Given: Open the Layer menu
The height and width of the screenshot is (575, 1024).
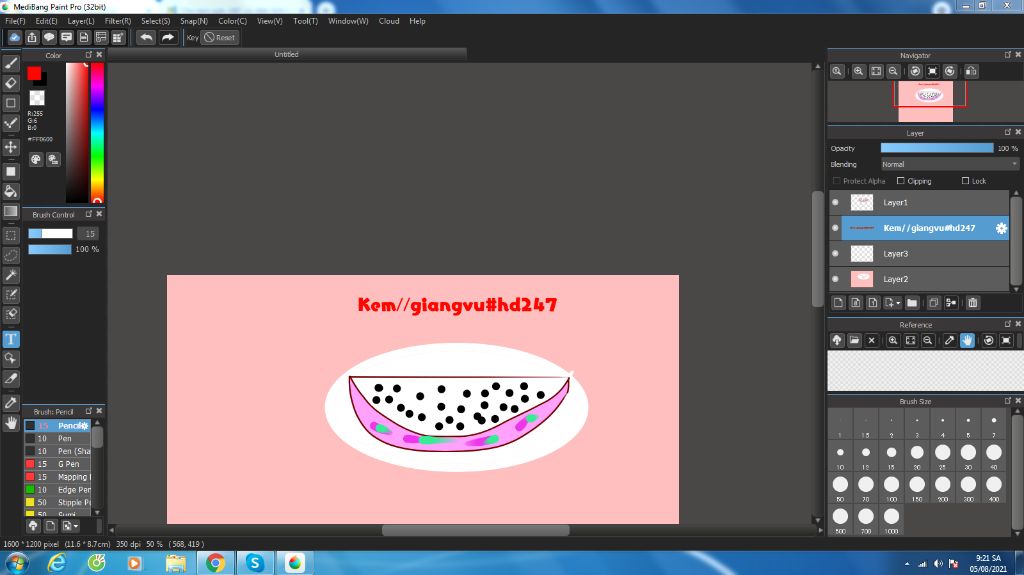Looking at the screenshot, I should pos(81,21).
